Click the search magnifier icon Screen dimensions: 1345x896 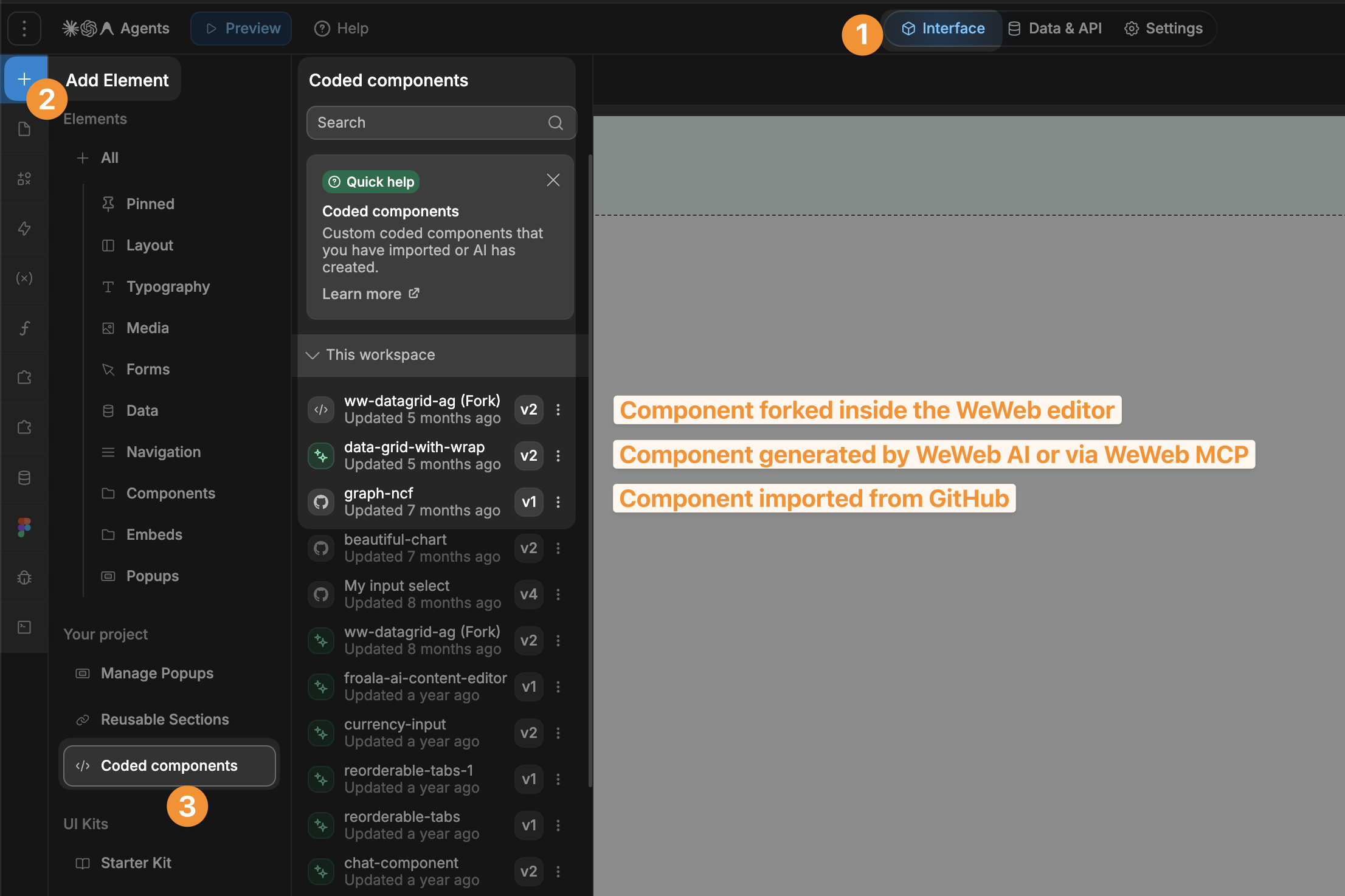click(555, 123)
